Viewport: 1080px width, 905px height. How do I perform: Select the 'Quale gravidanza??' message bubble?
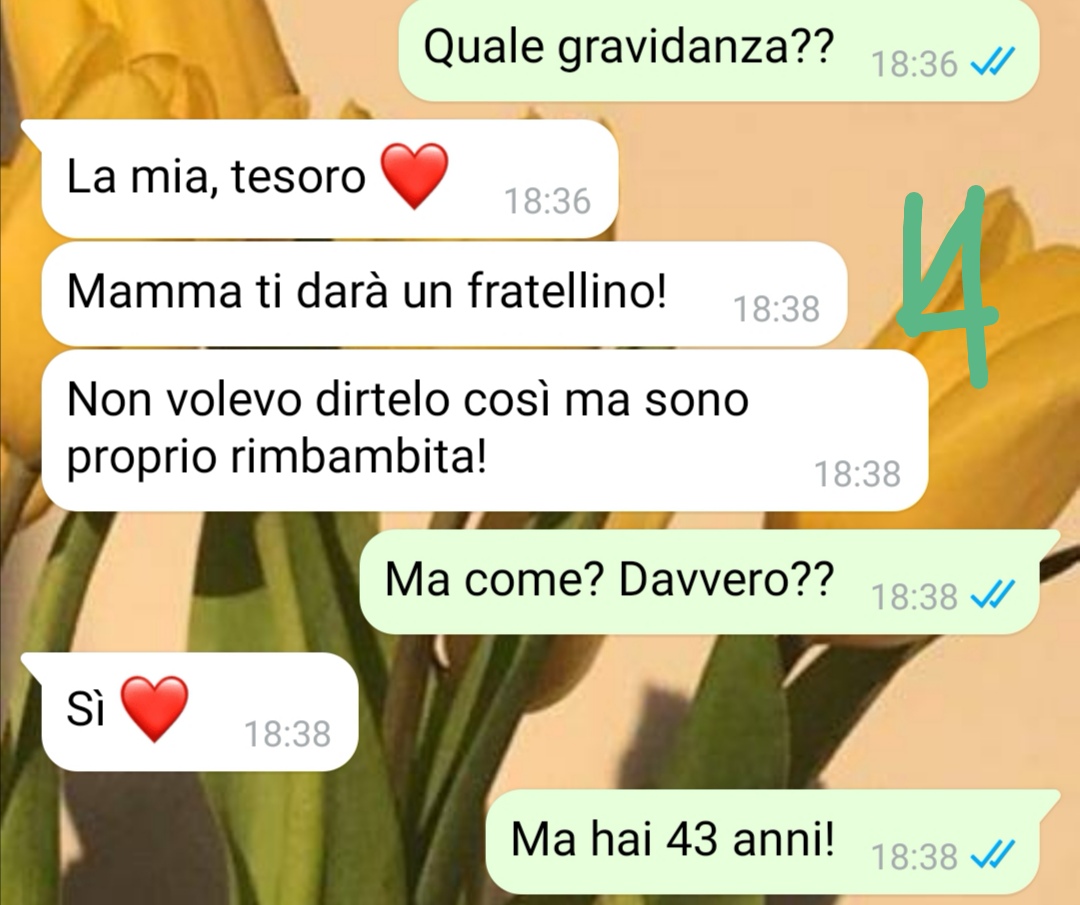point(718,50)
